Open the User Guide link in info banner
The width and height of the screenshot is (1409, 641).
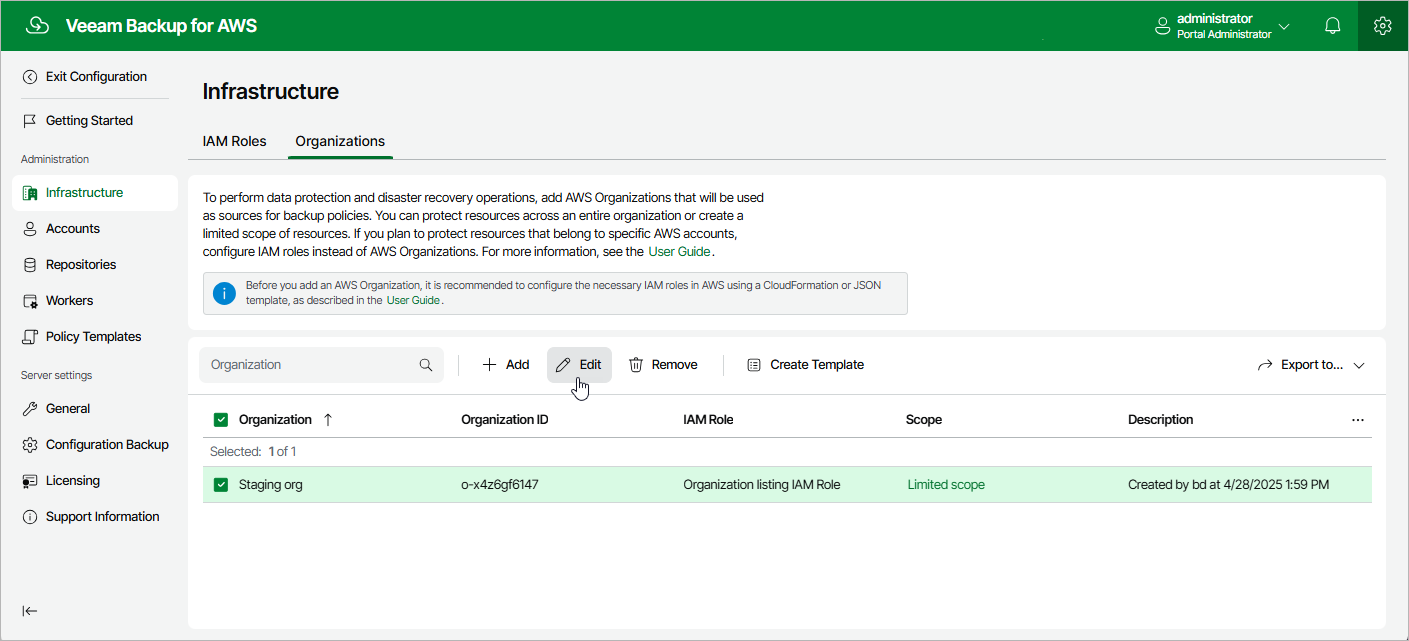[x=413, y=300]
